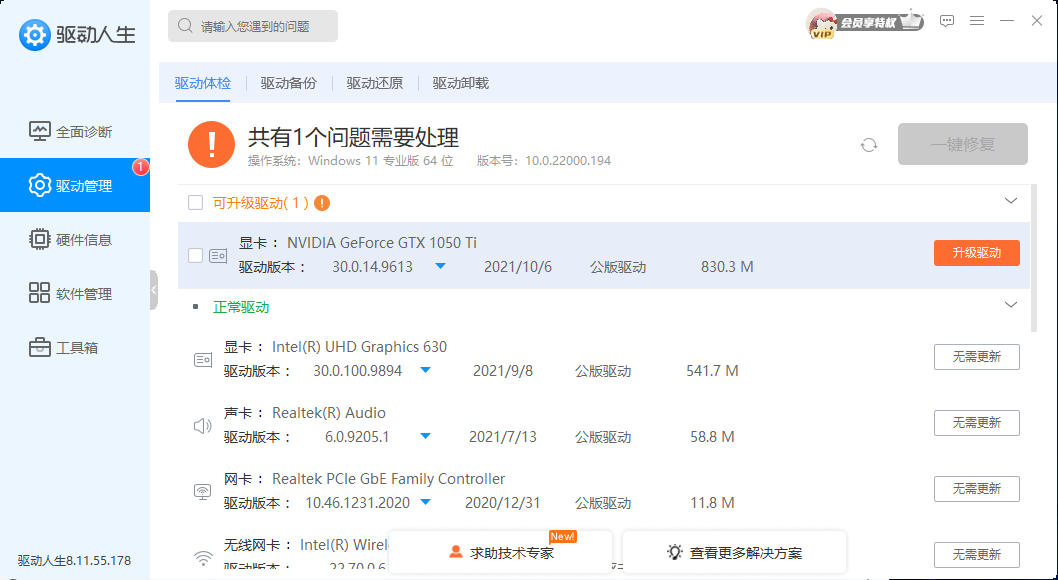This screenshot has width=1058, height=580.
Task: Switch to the 驱动体检 tab
Action: coord(202,83)
